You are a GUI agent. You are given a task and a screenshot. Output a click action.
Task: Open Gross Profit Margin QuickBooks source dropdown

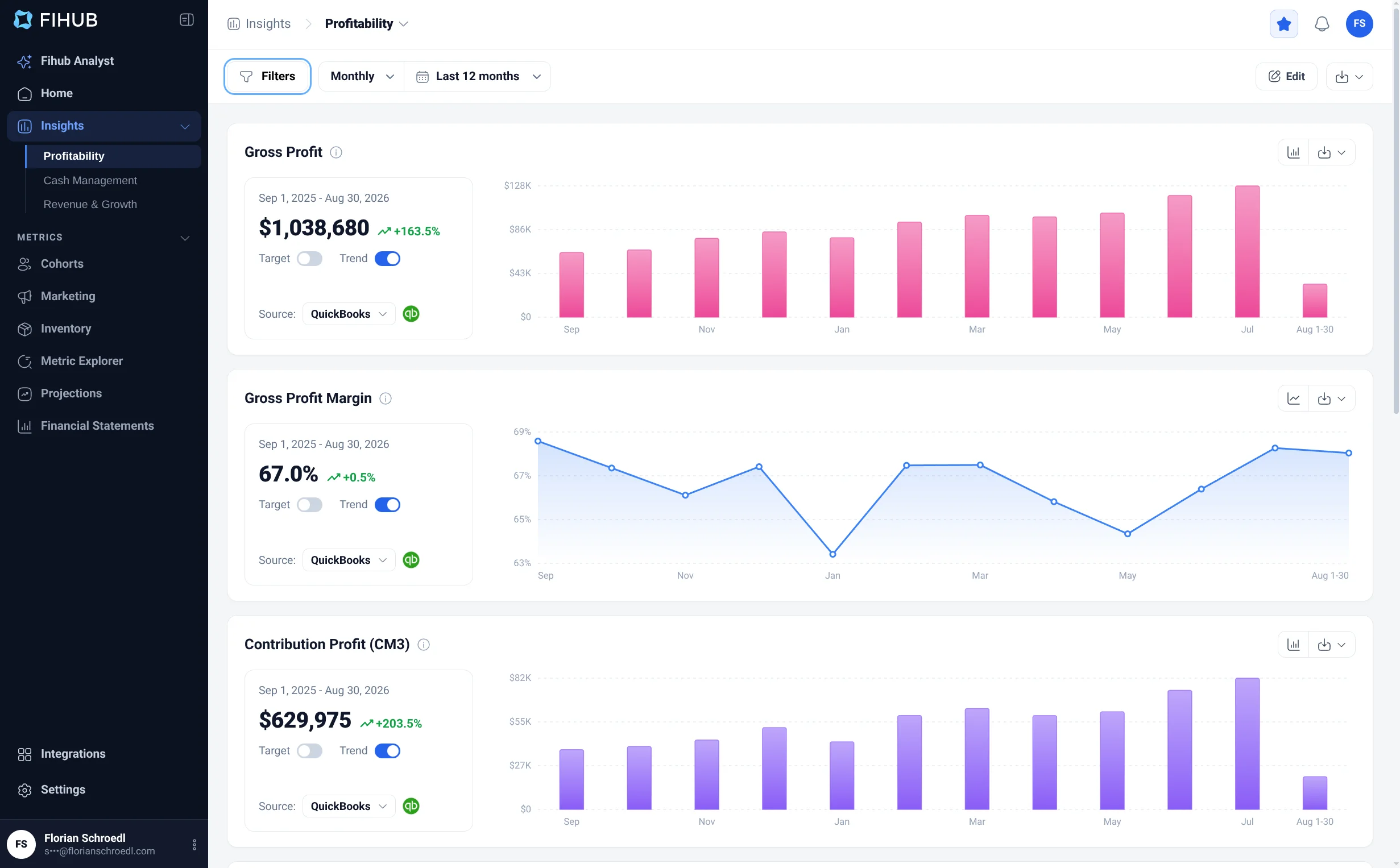pyautogui.click(x=349, y=560)
